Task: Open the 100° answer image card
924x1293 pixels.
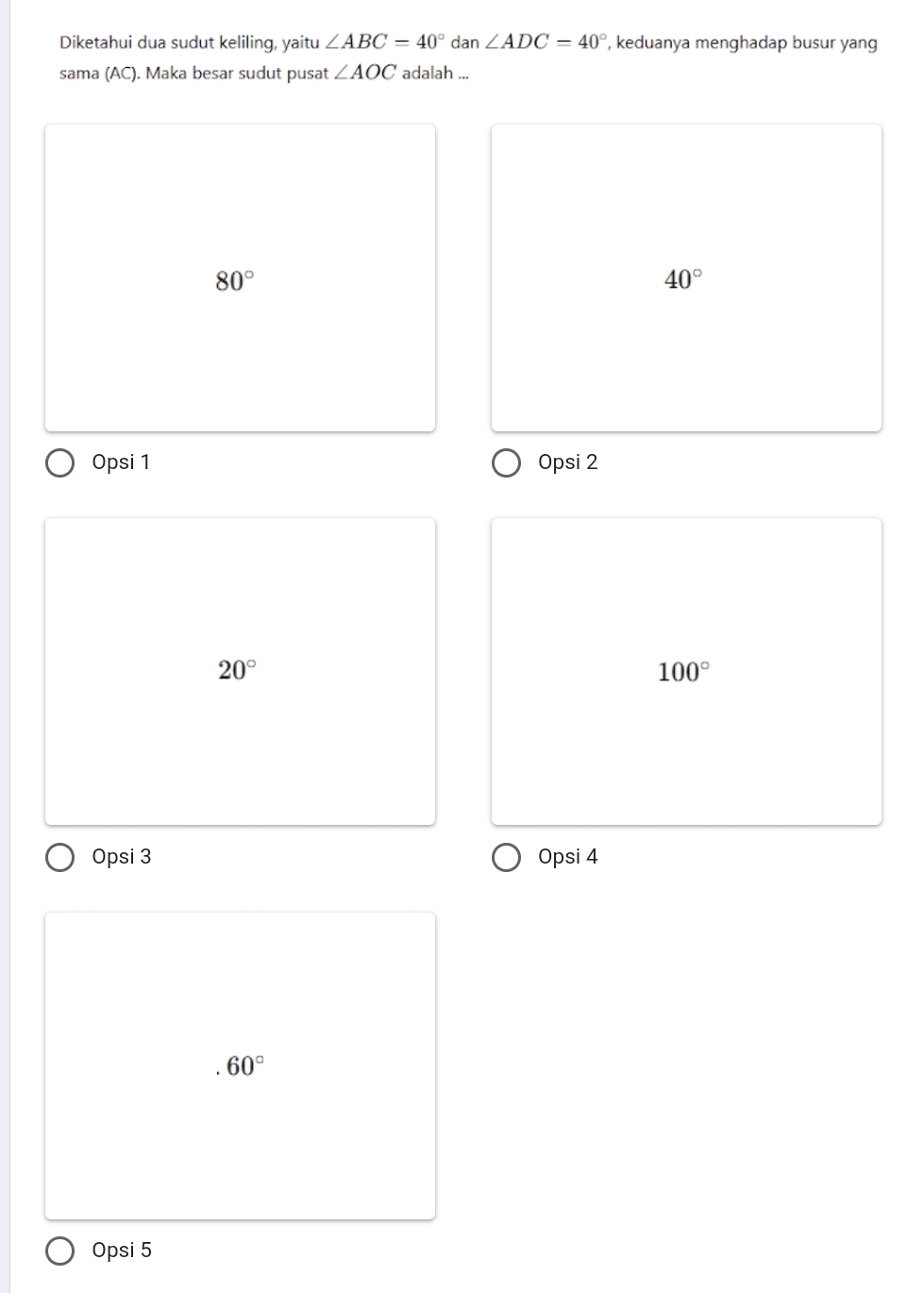Action: [x=686, y=672]
